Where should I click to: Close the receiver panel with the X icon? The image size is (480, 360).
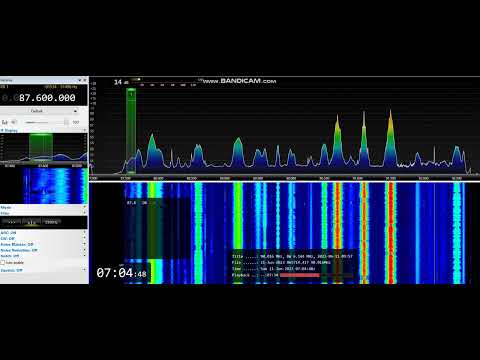(85, 80)
